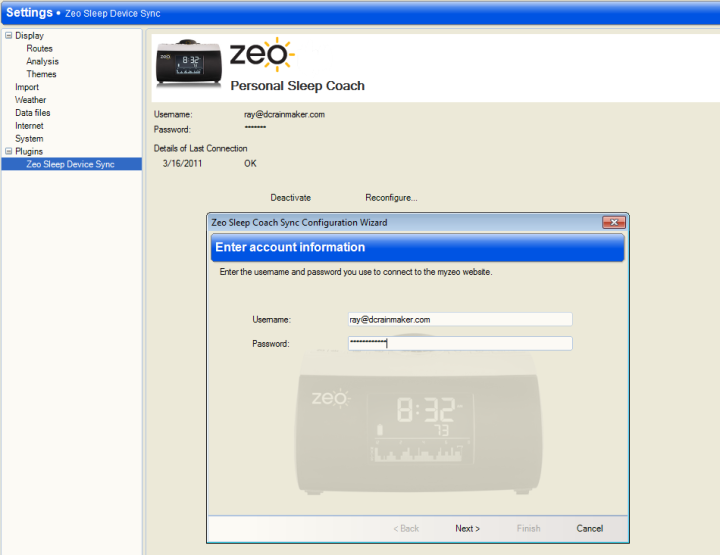720x555 pixels.
Task: Click the Zeo clock product image
Action: tap(189, 63)
